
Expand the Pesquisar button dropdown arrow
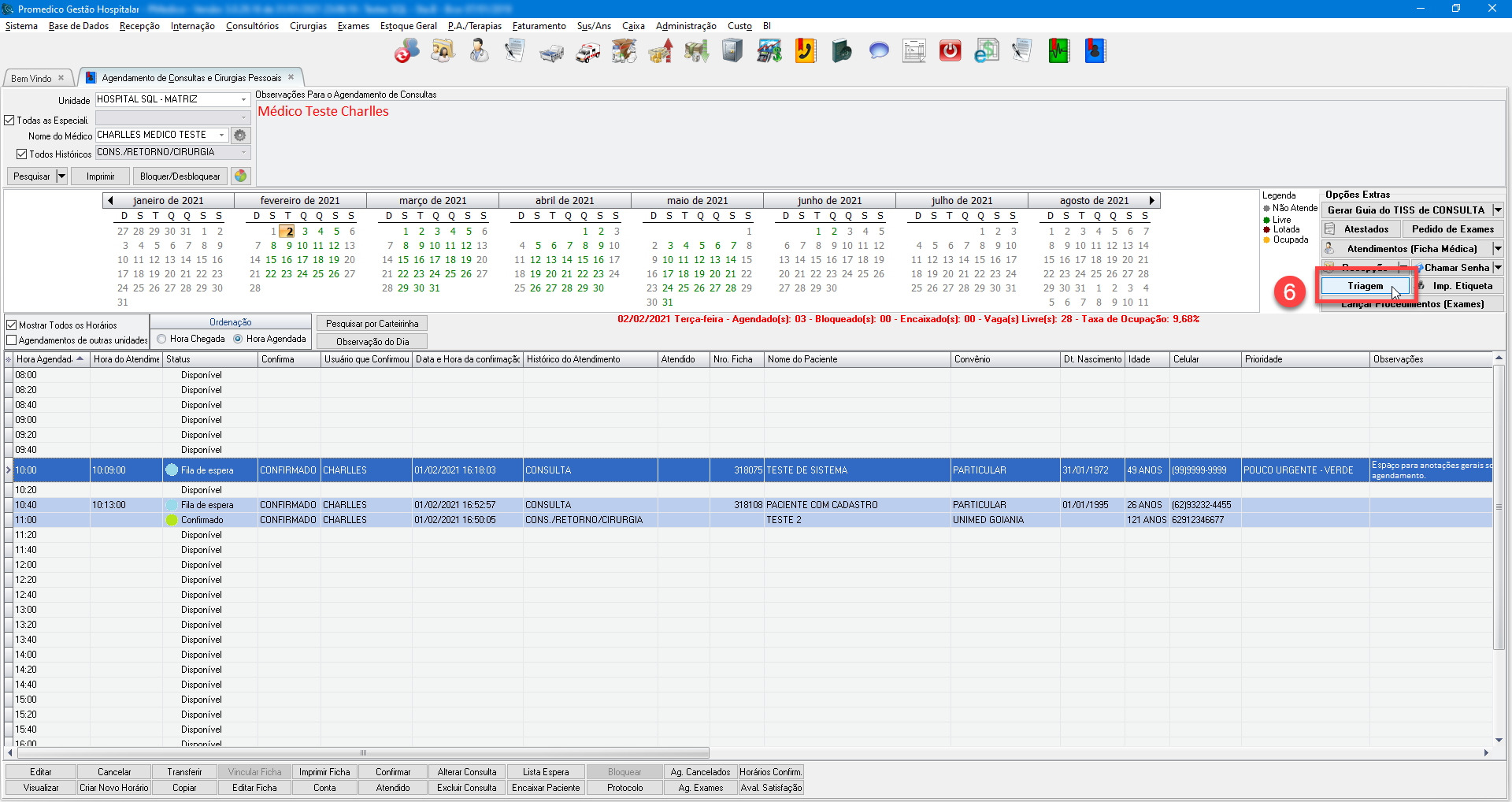[x=61, y=176]
